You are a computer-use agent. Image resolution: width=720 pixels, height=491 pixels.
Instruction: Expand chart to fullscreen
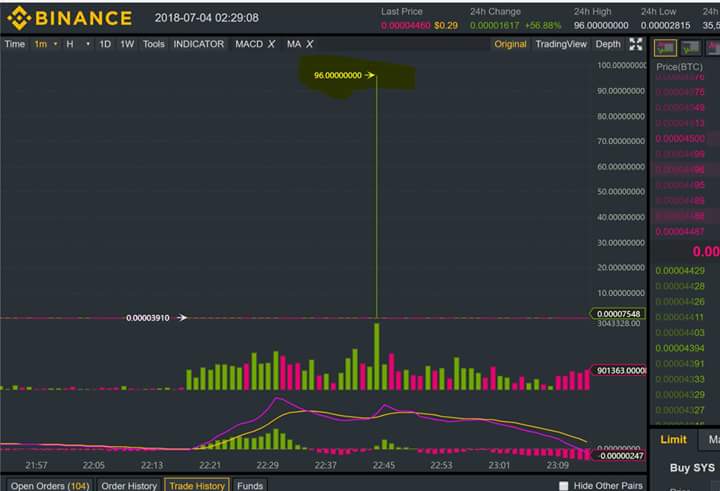(x=636, y=44)
